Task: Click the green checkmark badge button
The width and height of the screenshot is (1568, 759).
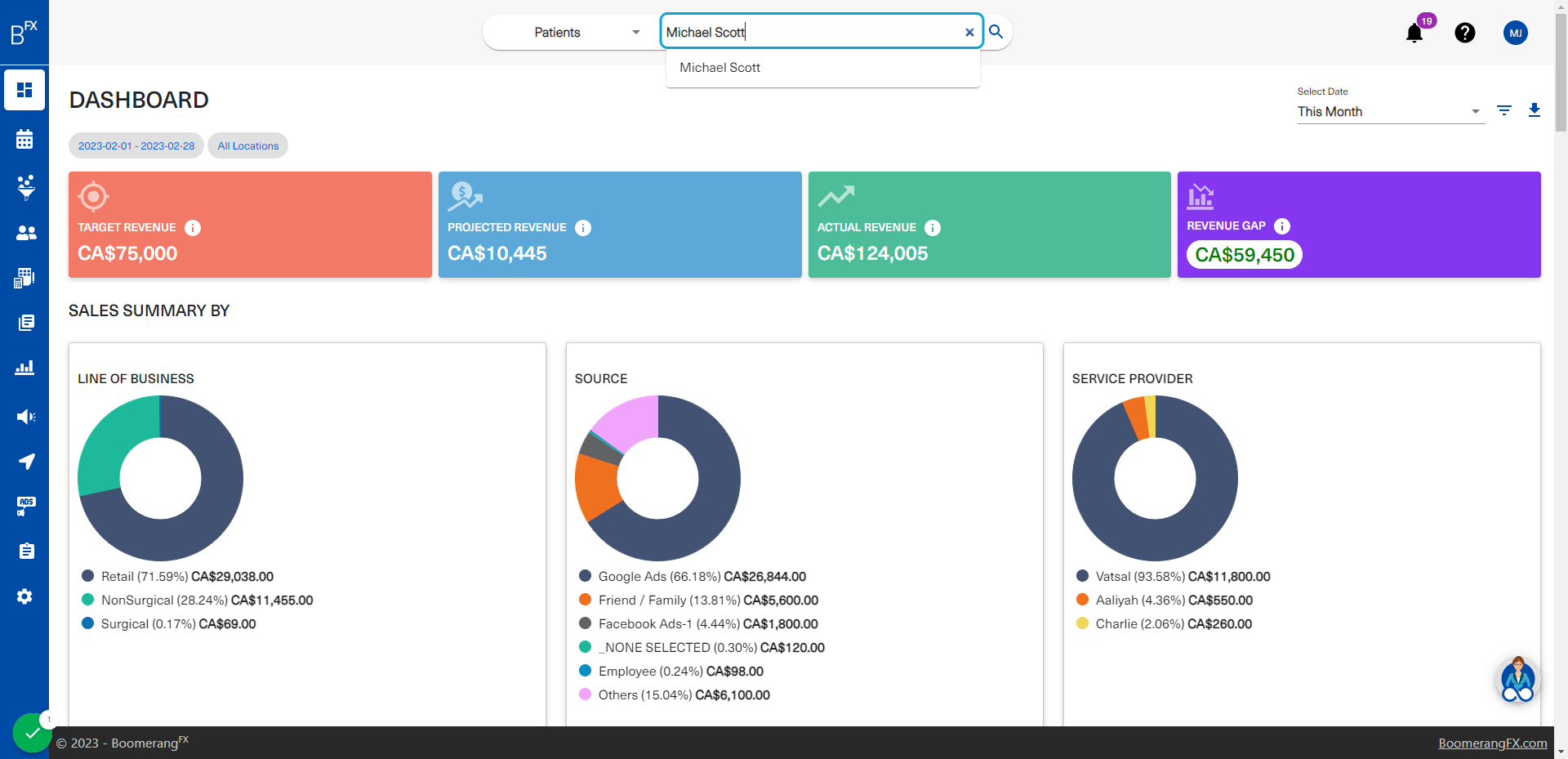Action: tap(33, 733)
